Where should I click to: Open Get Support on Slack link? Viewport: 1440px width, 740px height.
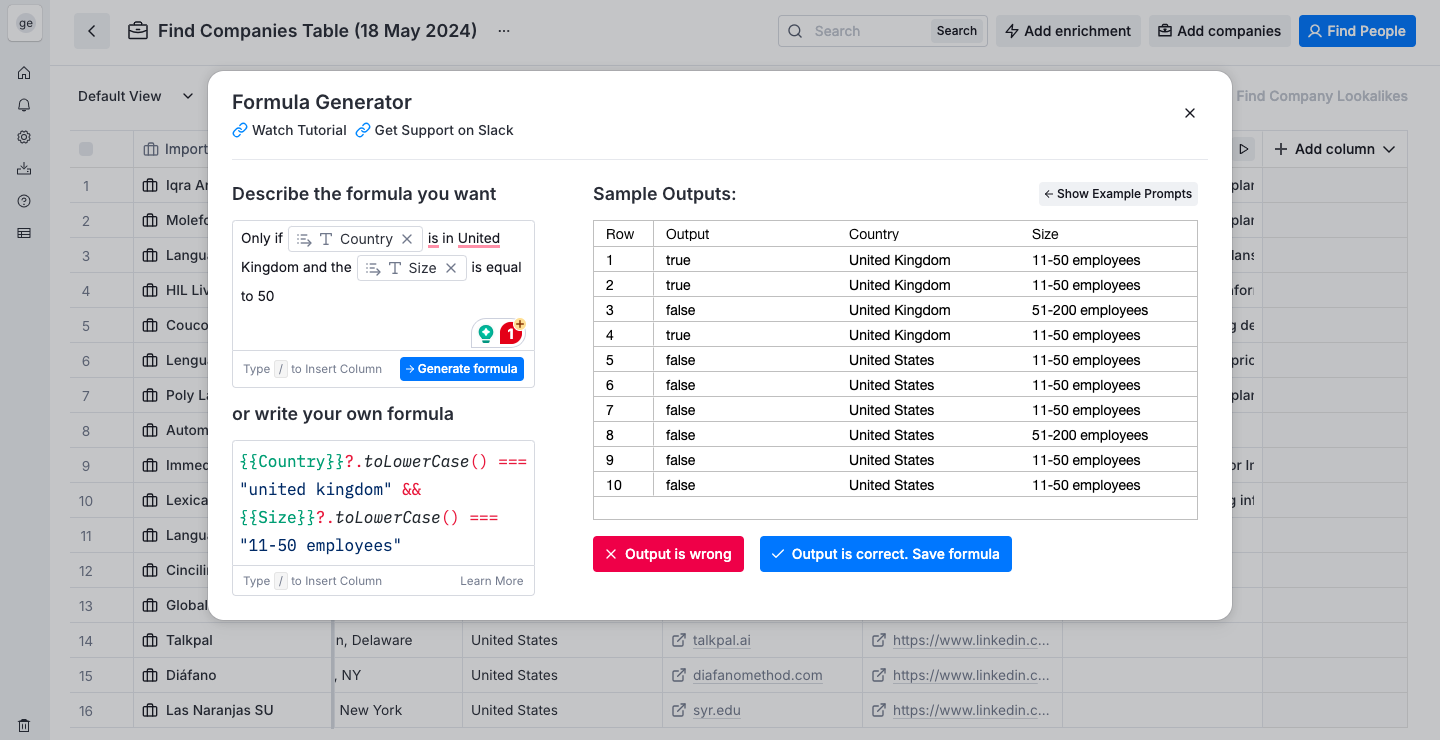pyautogui.click(x=435, y=130)
